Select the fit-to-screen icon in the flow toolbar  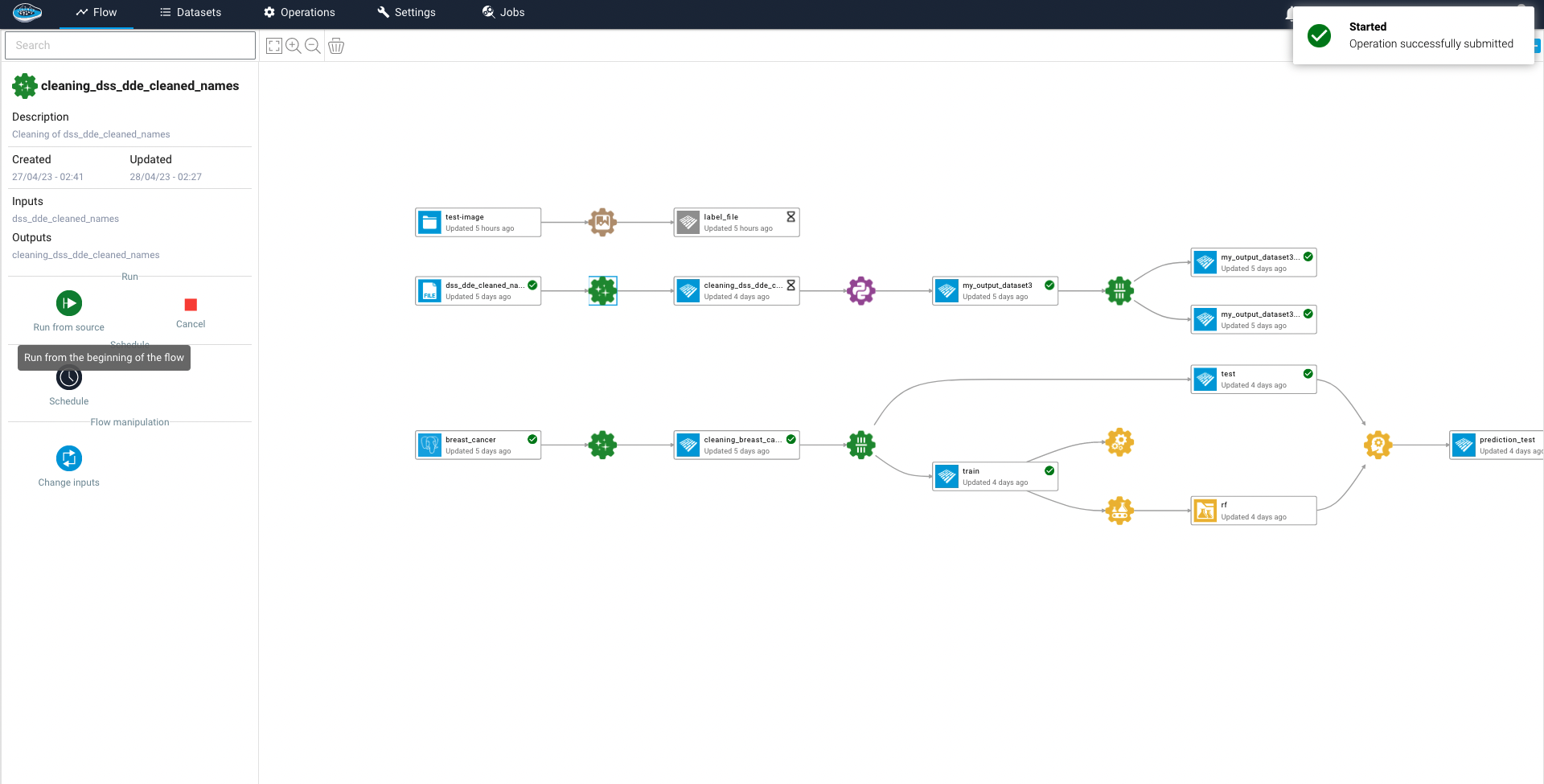click(273, 46)
